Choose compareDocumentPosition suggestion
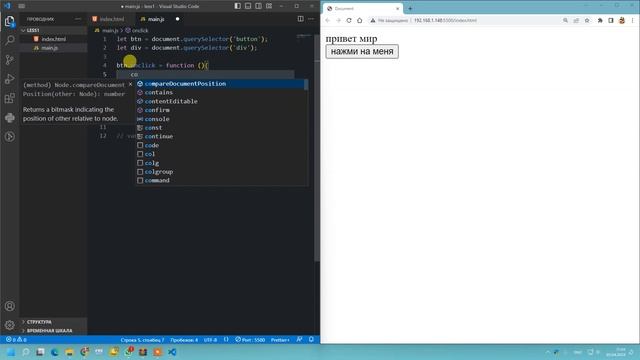The image size is (640, 360). click(220, 84)
